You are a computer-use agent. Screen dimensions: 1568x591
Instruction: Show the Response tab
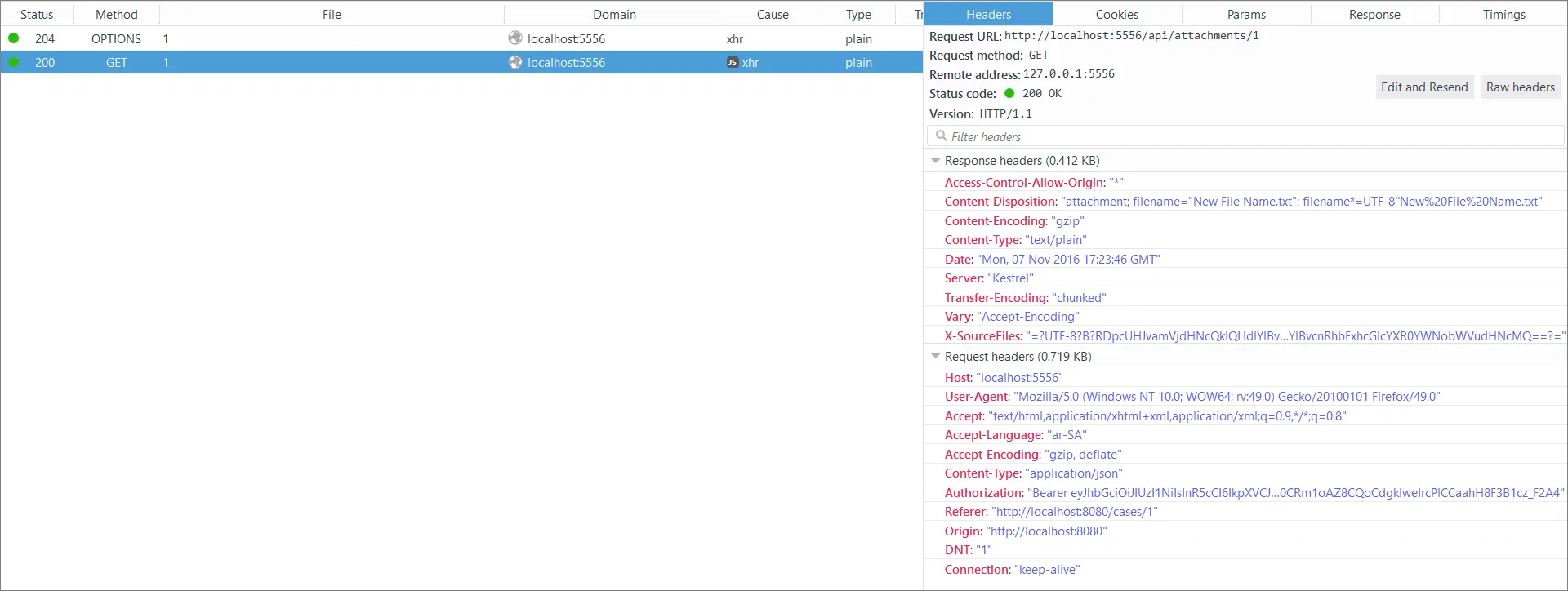tap(1374, 14)
